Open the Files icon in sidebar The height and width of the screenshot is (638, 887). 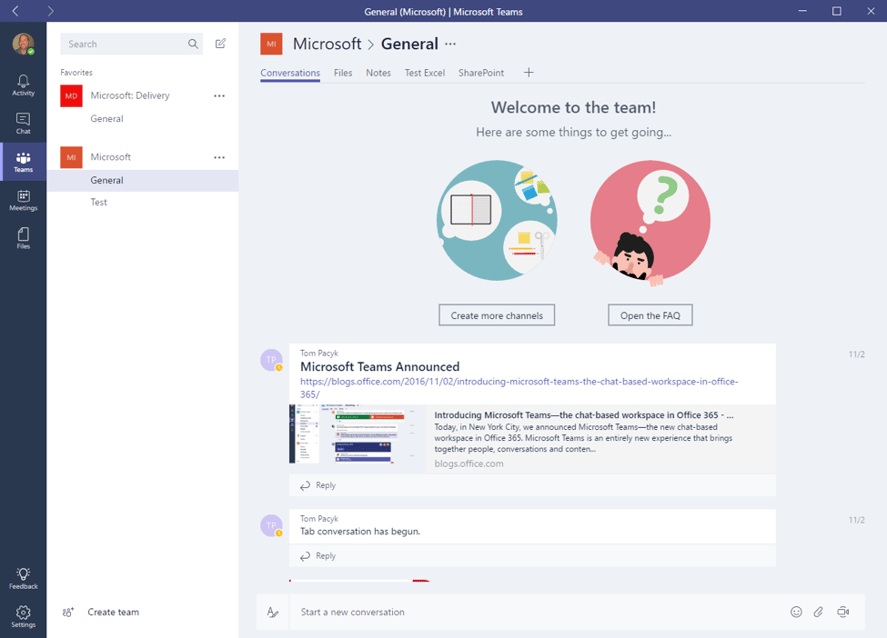pyautogui.click(x=23, y=238)
